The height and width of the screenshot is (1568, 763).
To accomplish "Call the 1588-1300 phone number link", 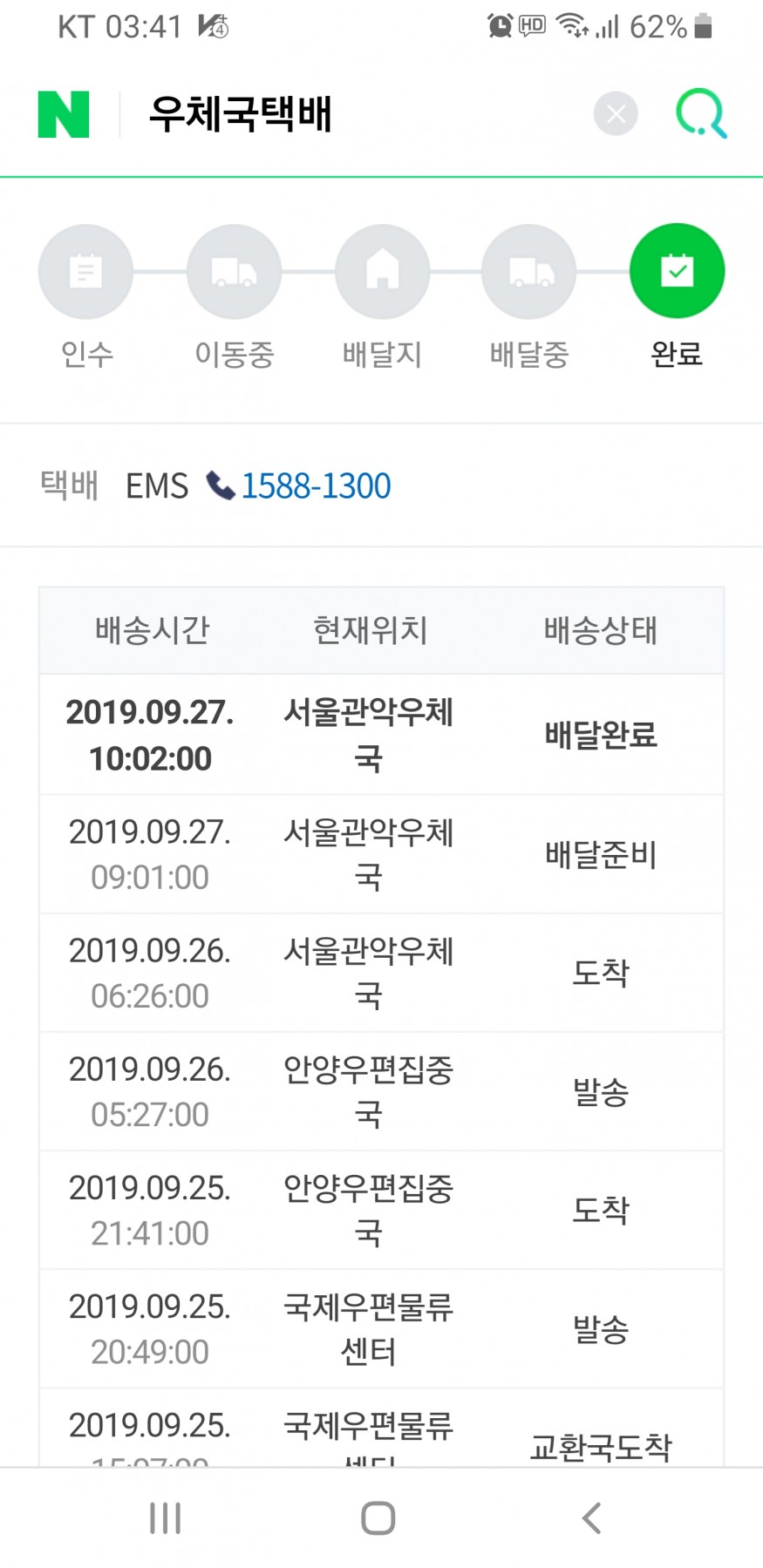I will tap(316, 486).
